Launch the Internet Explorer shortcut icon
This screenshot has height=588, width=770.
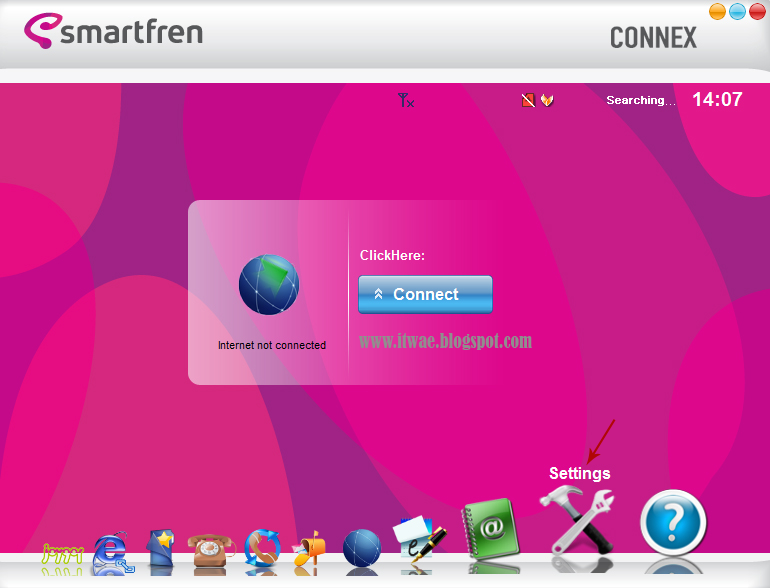pos(112,552)
